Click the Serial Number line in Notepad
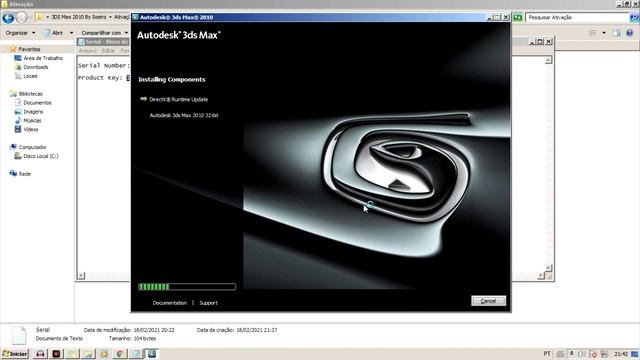This screenshot has height=360, width=640. [x=104, y=65]
